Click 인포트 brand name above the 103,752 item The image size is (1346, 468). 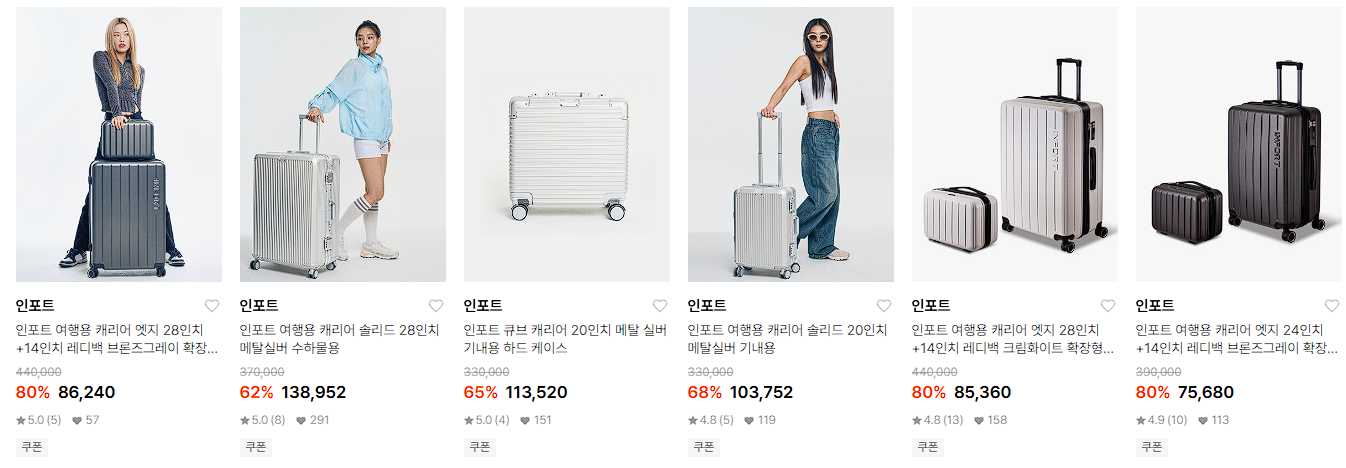point(707,306)
